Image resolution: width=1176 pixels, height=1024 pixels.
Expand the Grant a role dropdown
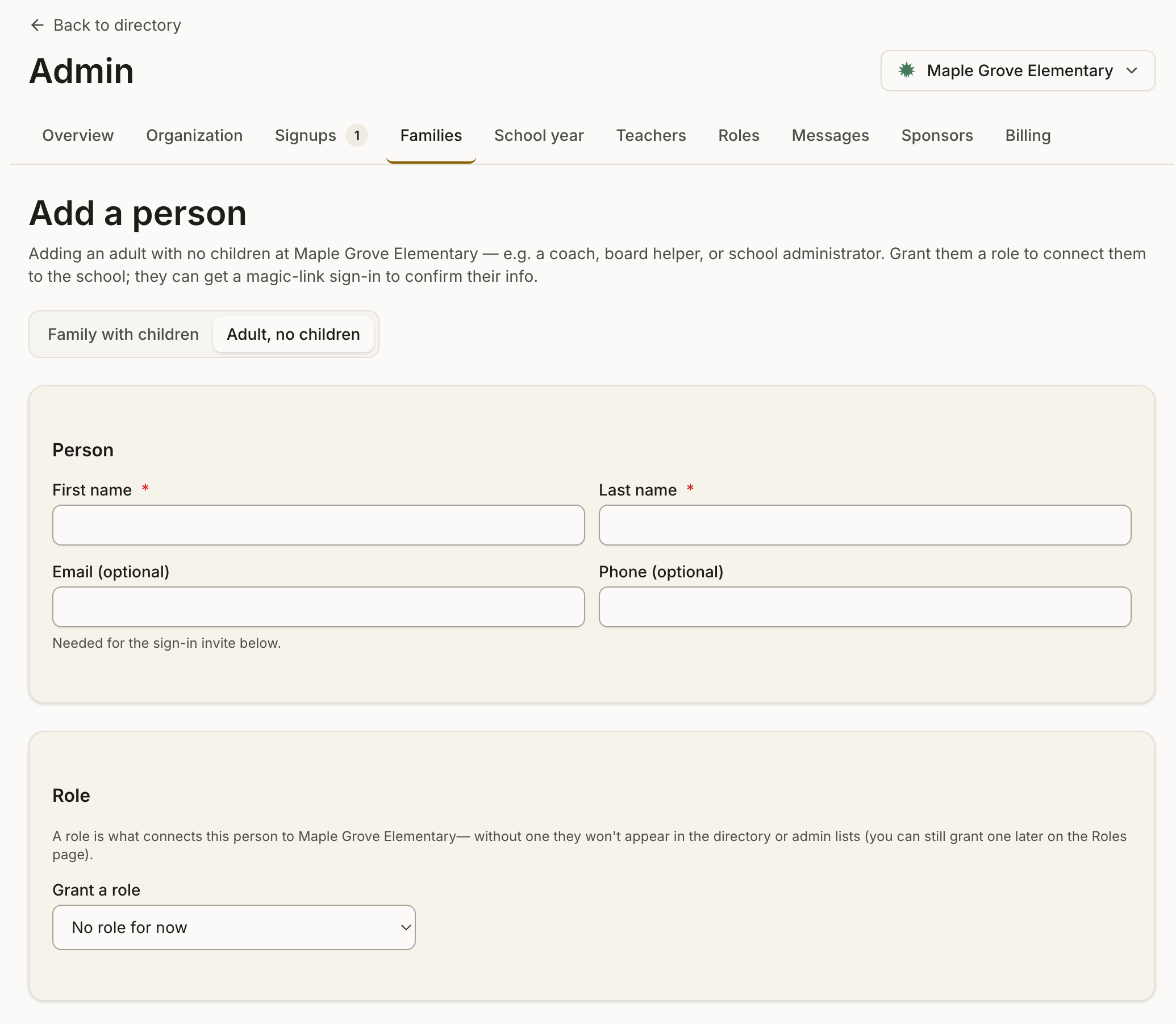point(234,927)
